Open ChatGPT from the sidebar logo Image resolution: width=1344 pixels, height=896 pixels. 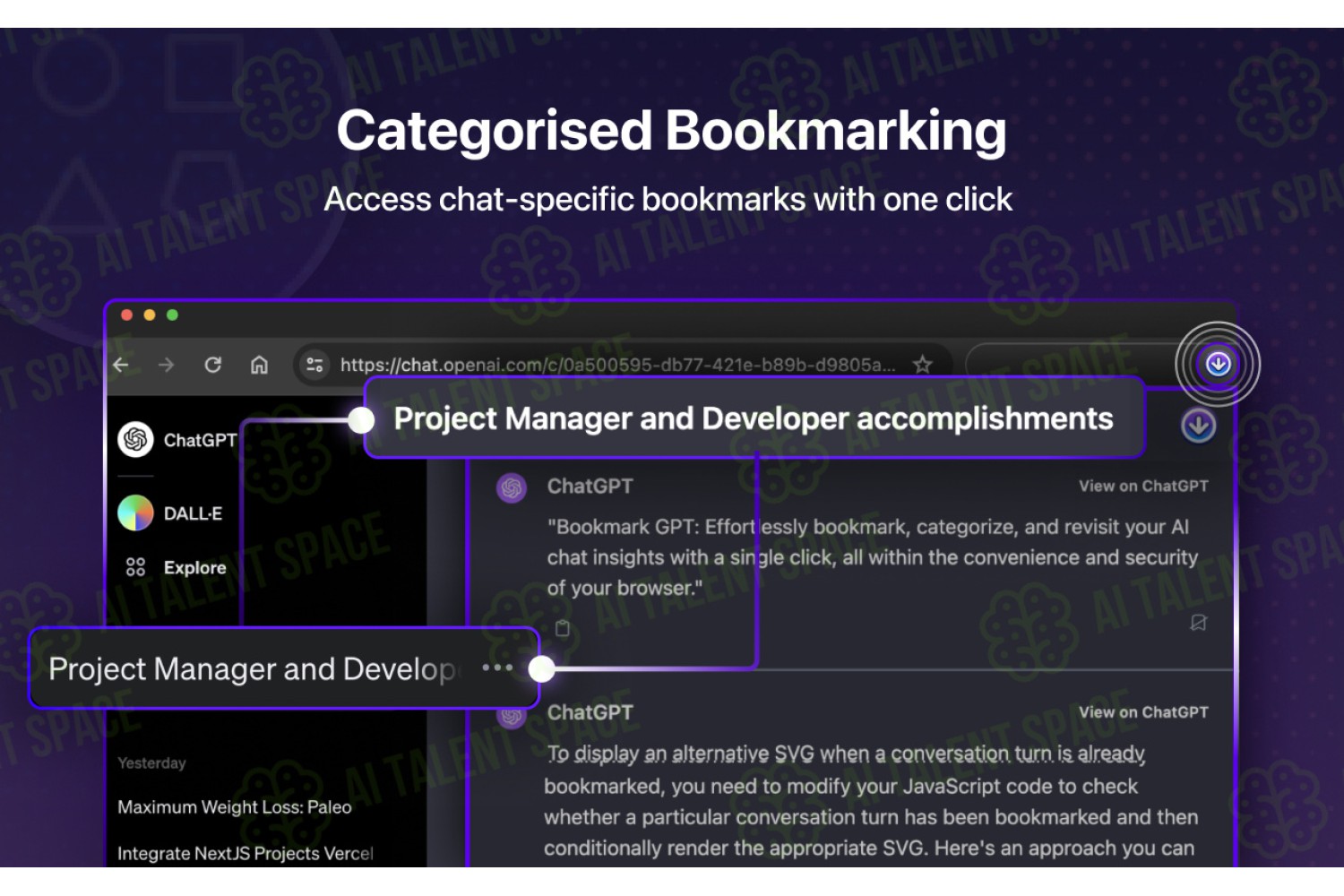[136, 440]
